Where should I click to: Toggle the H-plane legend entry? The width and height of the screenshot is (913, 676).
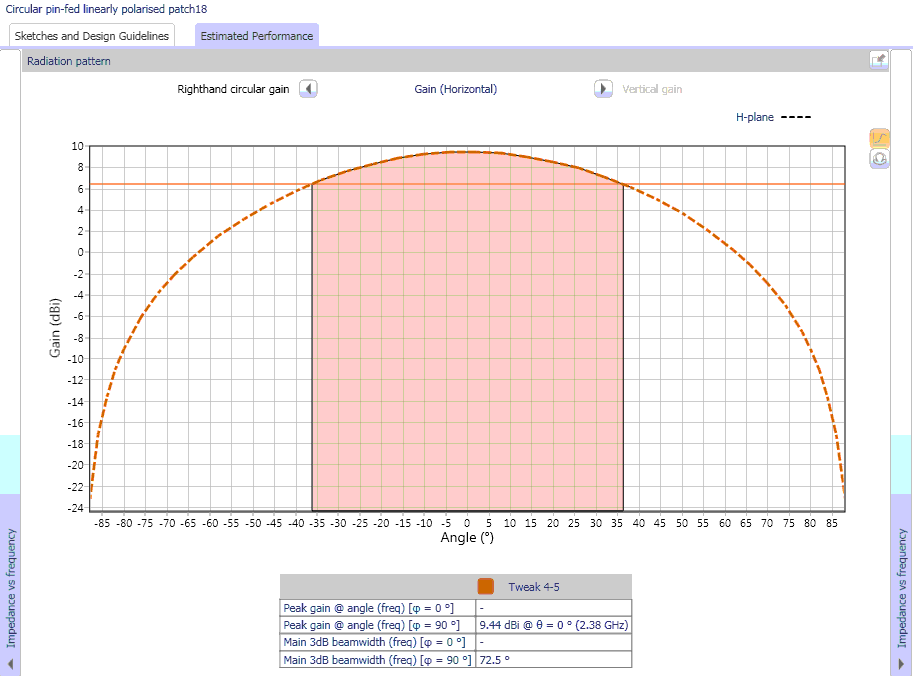pos(773,117)
